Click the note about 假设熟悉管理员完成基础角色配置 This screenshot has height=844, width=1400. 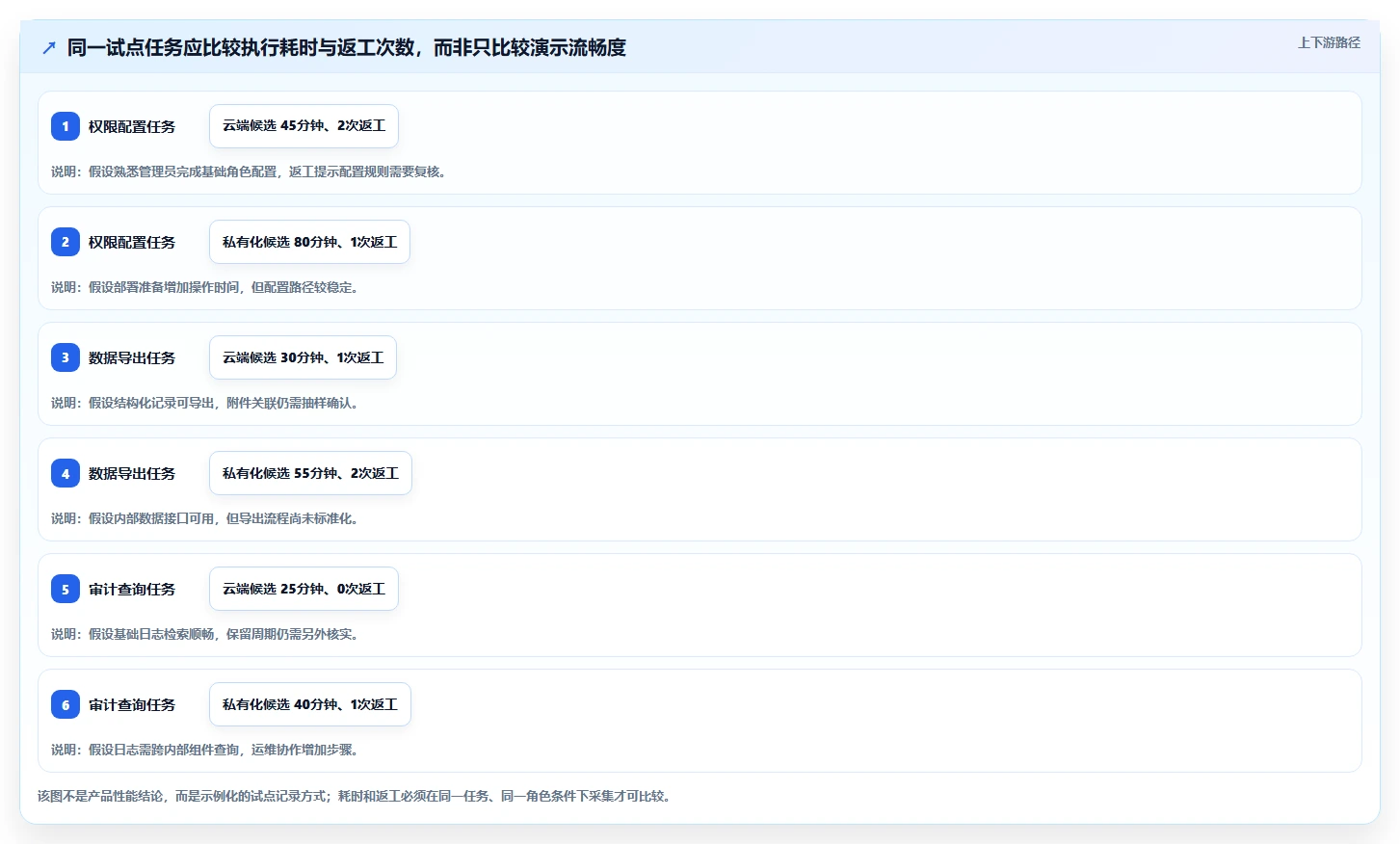tap(251, 171)
